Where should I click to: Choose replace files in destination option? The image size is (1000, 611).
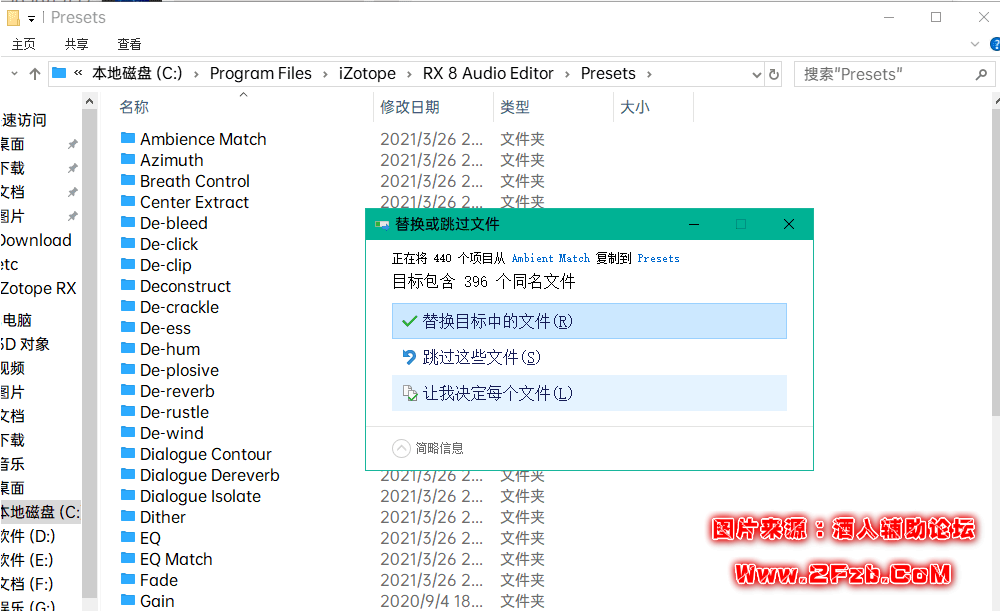pos(589,322)
